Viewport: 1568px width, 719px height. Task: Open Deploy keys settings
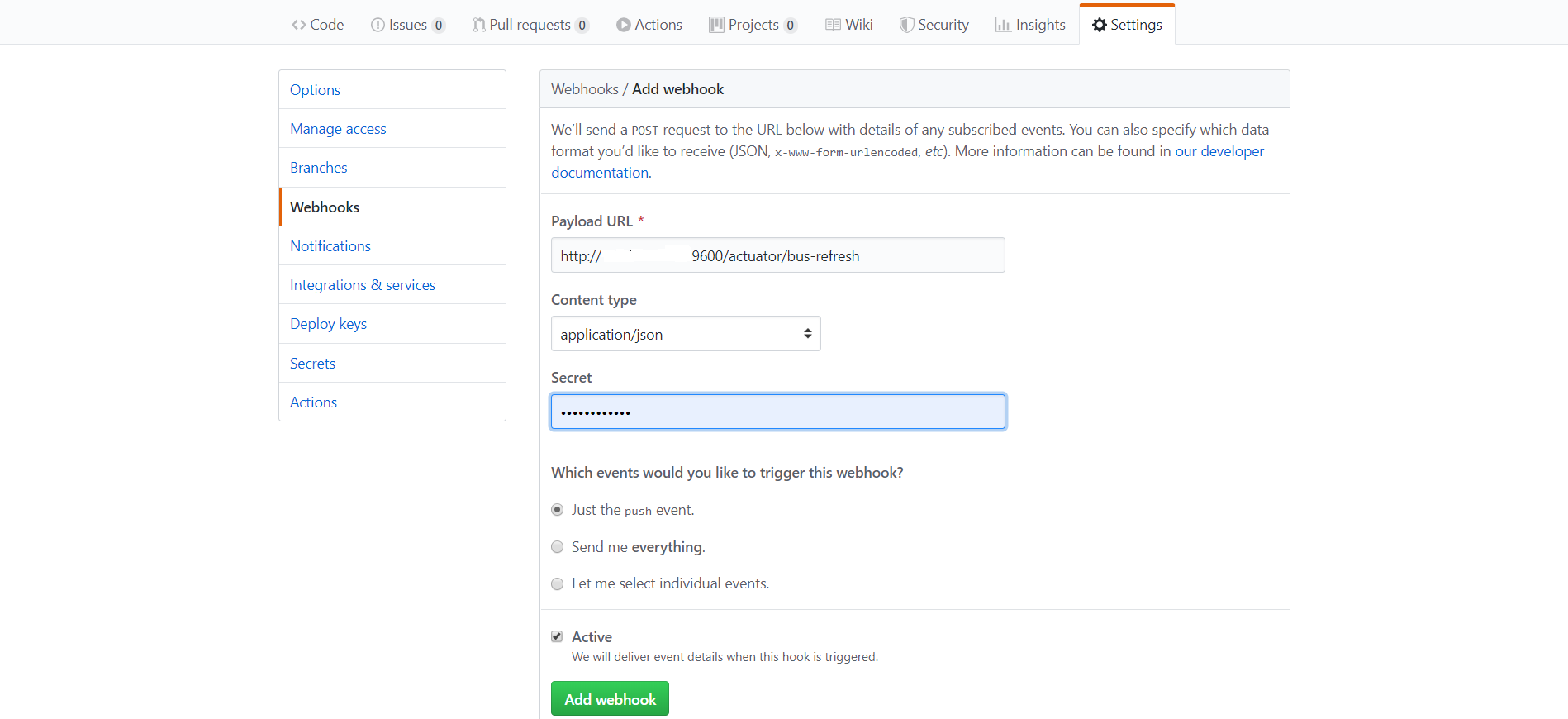click(x=392, y=324)
